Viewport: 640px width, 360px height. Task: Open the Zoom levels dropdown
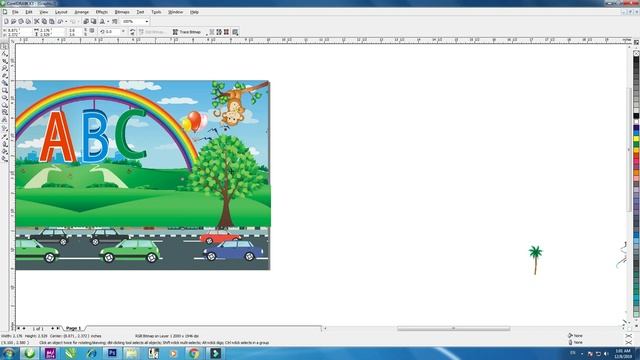pos(147,21)
